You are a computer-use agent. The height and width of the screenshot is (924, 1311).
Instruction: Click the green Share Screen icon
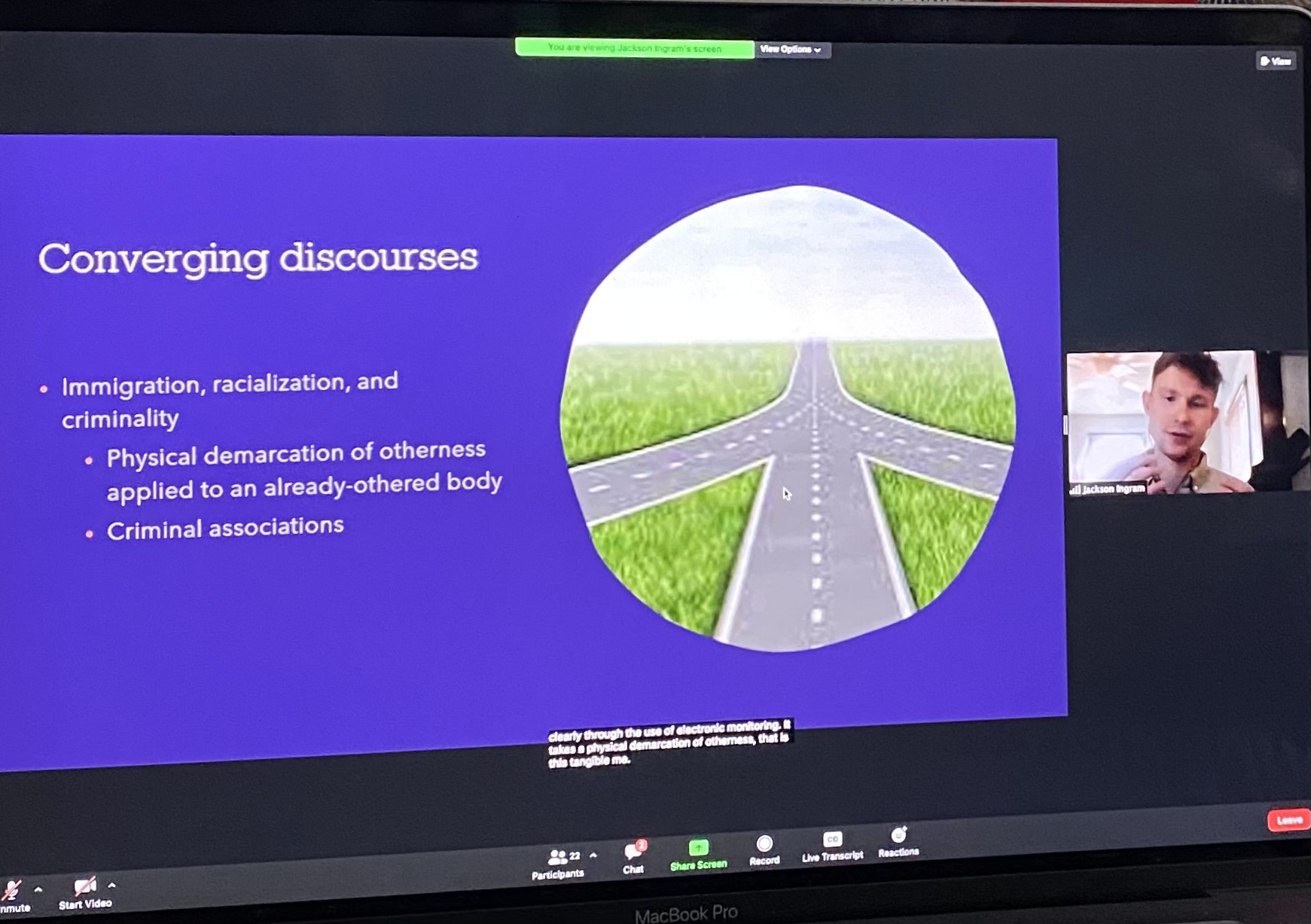(x=698, y=847)
